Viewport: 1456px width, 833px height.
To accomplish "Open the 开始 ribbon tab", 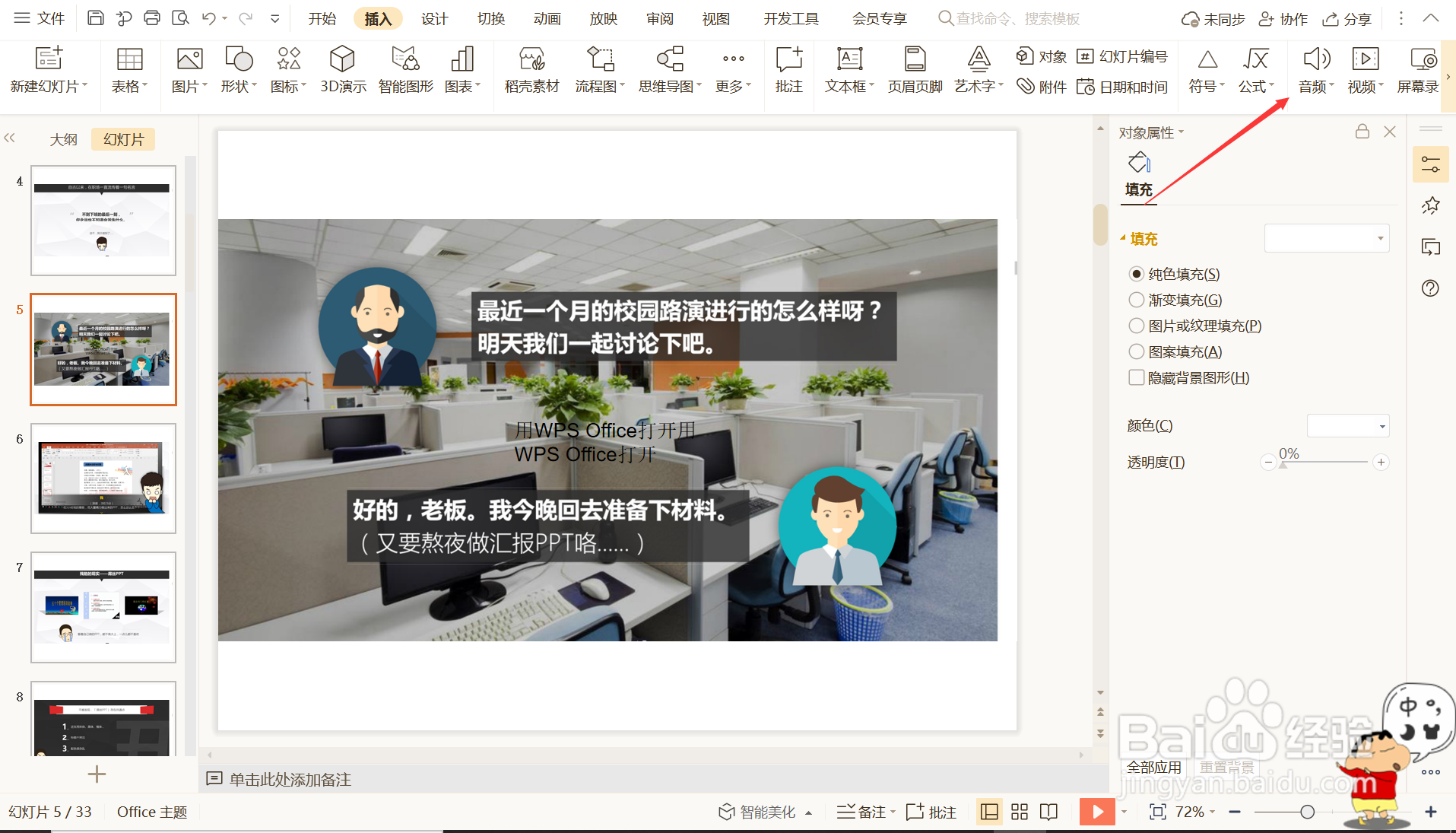I will coord(322,18).
